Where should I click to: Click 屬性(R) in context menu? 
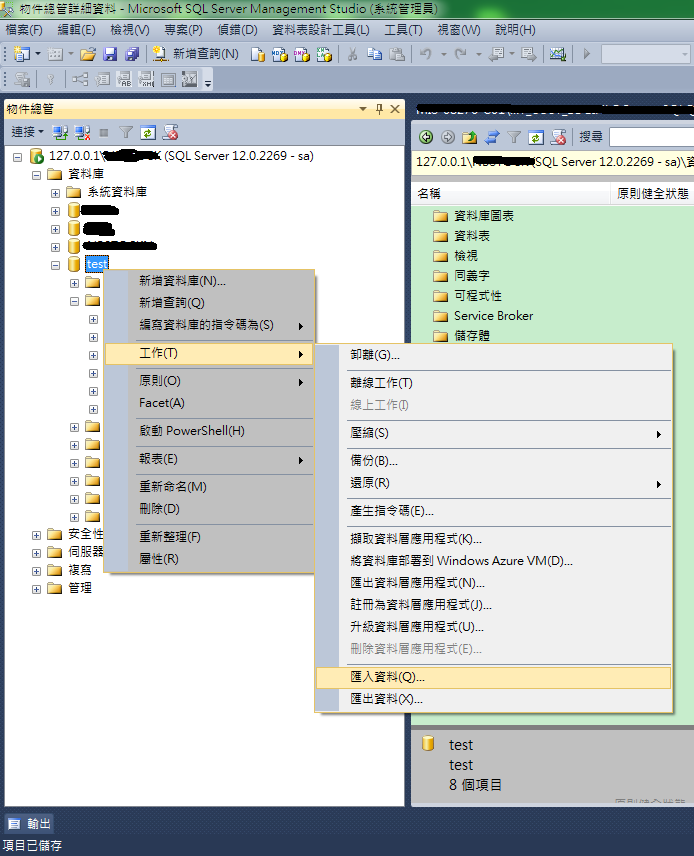[209, 559]
